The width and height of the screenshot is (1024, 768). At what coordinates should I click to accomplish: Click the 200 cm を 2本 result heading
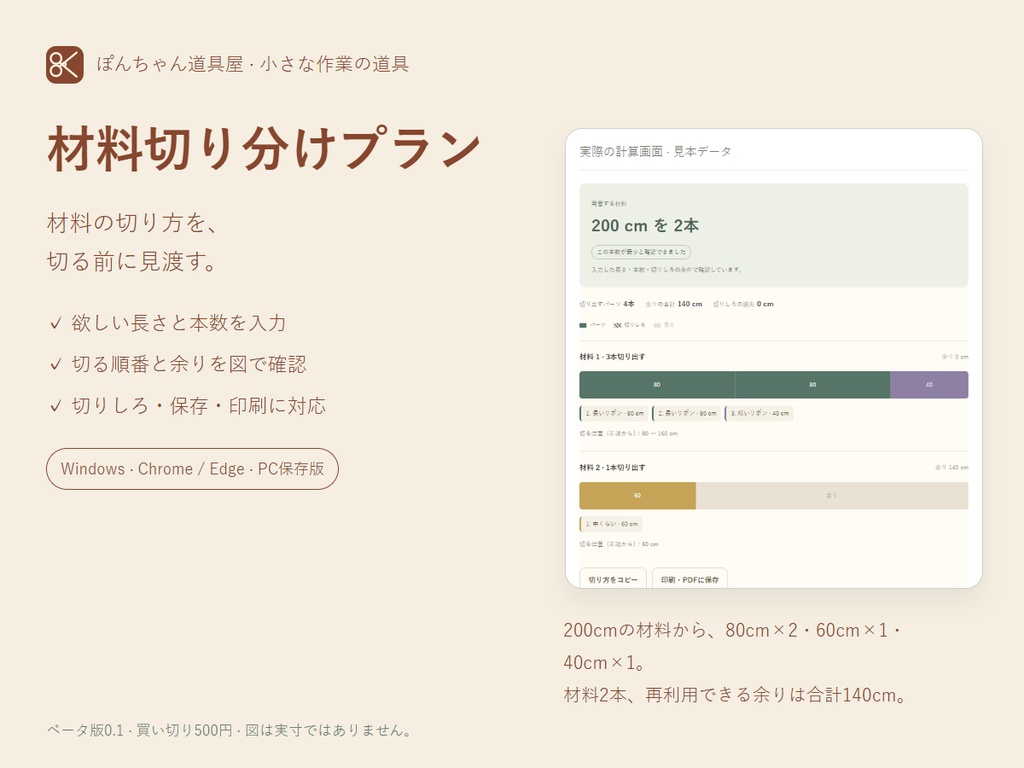pos(645,225)
